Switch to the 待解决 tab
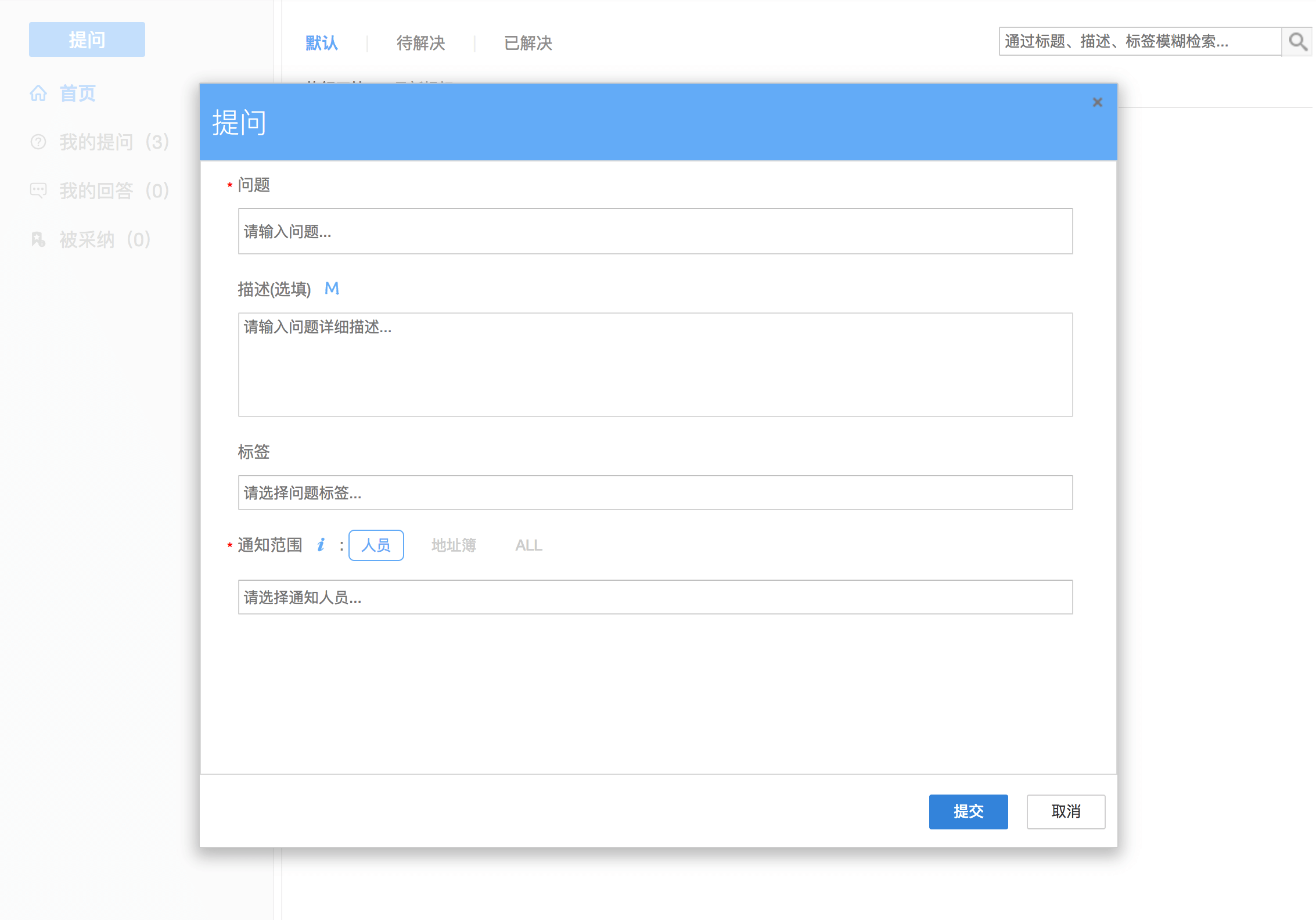 tap(421, 43)
